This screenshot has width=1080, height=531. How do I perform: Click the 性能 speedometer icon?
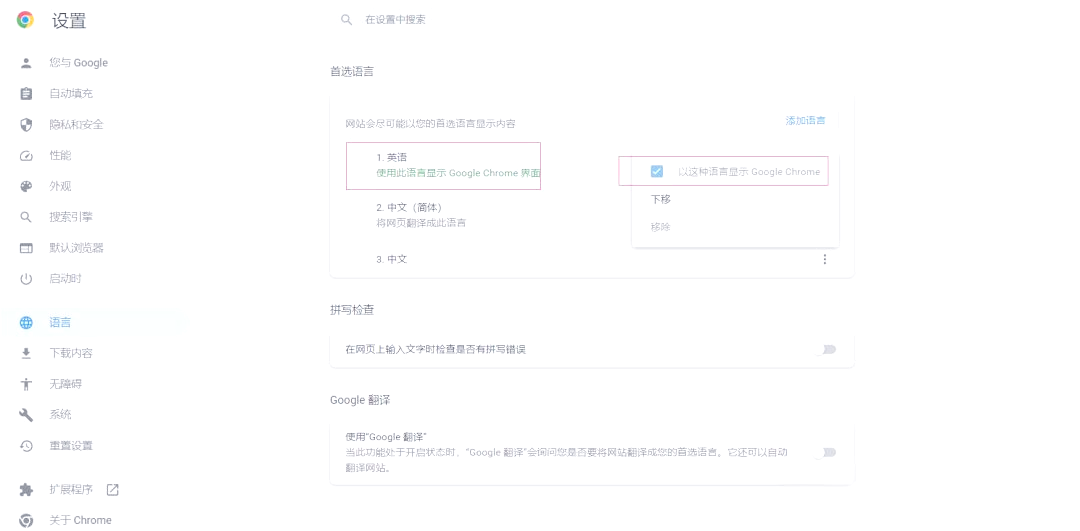point(27,156)
